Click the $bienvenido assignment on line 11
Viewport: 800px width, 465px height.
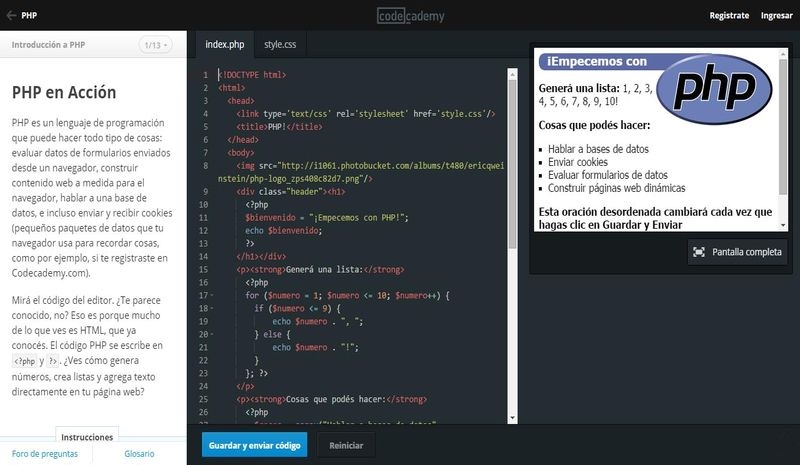pos(327,217)
